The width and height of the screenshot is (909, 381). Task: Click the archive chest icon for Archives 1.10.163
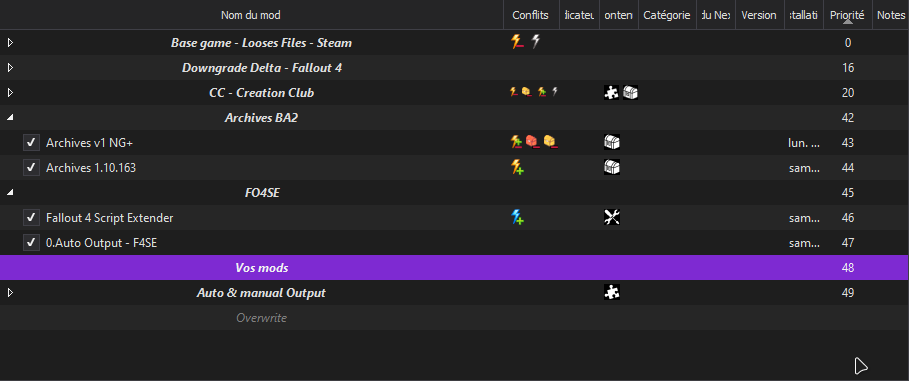tap(612, 168)
